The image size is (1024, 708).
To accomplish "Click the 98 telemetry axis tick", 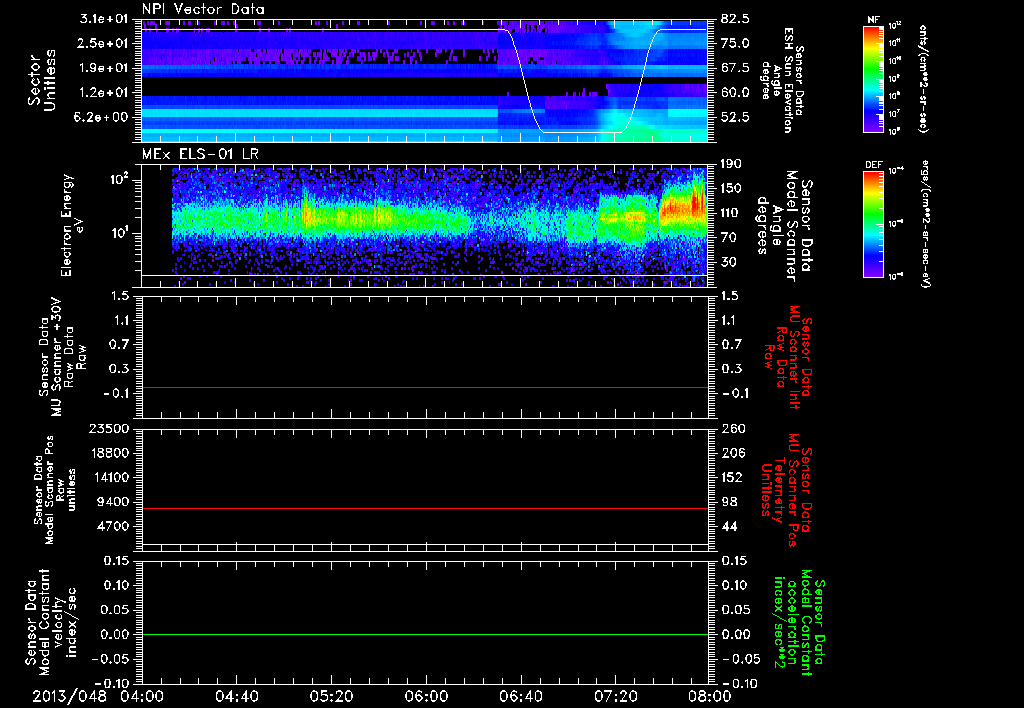I will pos(731,502).
